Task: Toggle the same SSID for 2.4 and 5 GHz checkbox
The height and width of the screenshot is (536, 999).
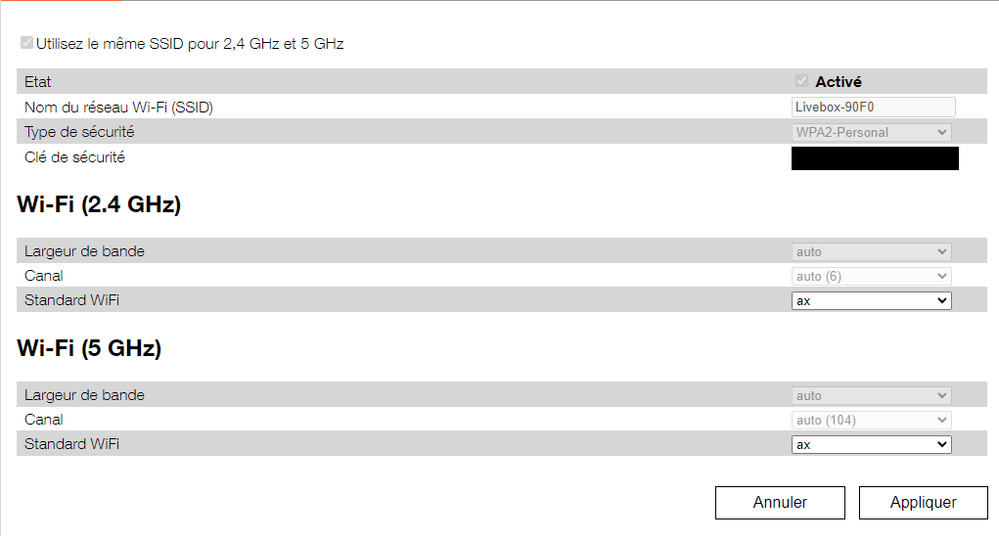Action: tap(27, 44)
